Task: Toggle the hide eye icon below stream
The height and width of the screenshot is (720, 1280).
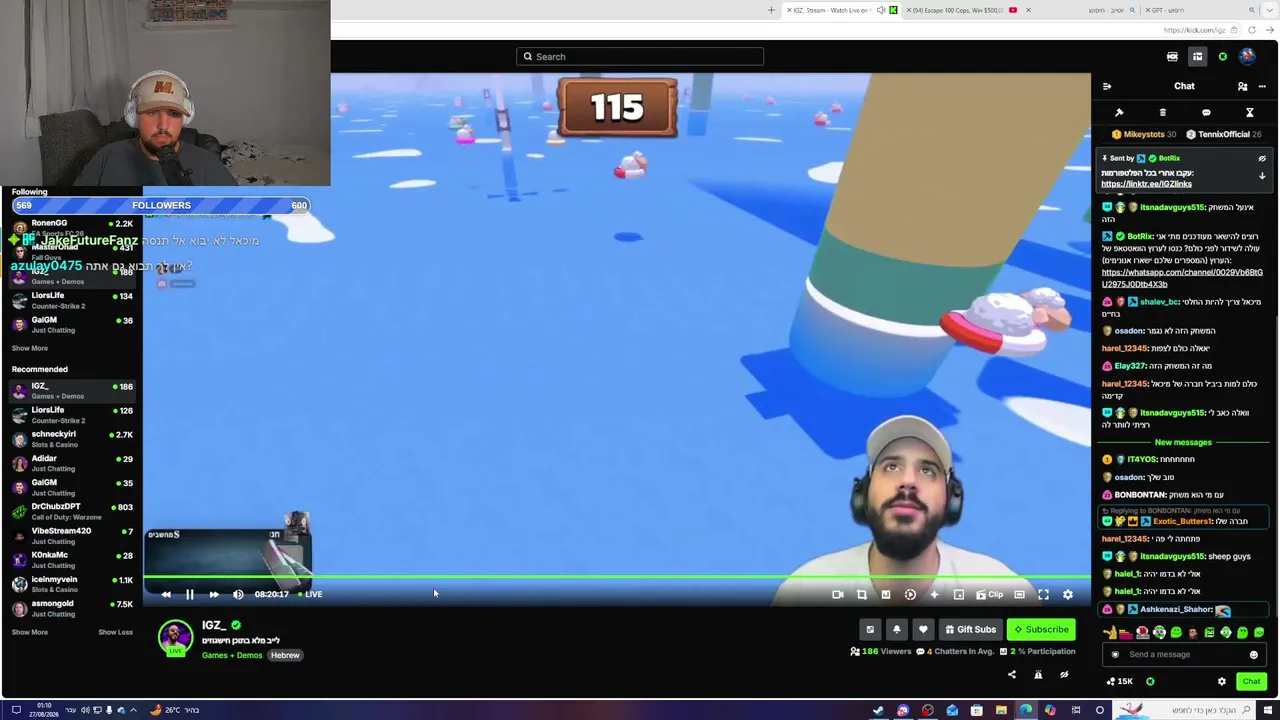Action: point(1064,674)
